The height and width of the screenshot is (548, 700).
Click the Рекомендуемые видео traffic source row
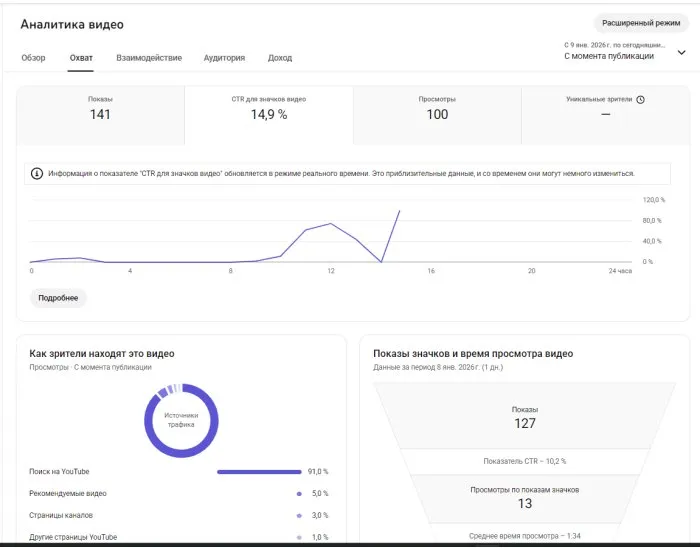(179, 494)
